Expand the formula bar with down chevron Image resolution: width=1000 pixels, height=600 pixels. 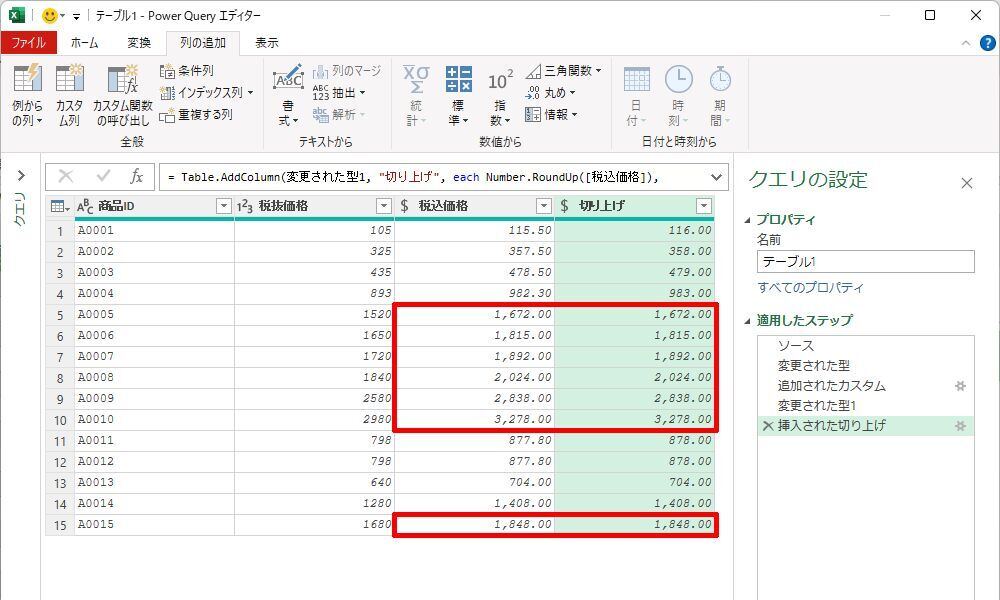pos(716,177)
